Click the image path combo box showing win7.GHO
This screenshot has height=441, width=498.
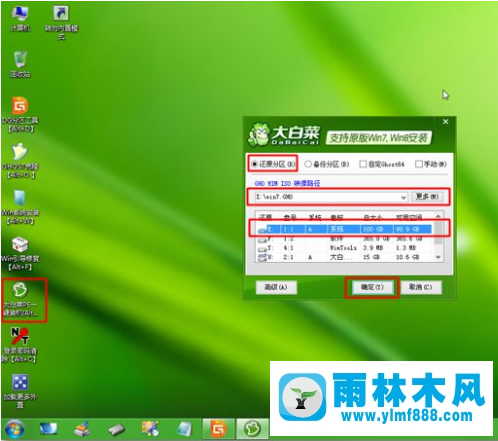click(331, 197)
